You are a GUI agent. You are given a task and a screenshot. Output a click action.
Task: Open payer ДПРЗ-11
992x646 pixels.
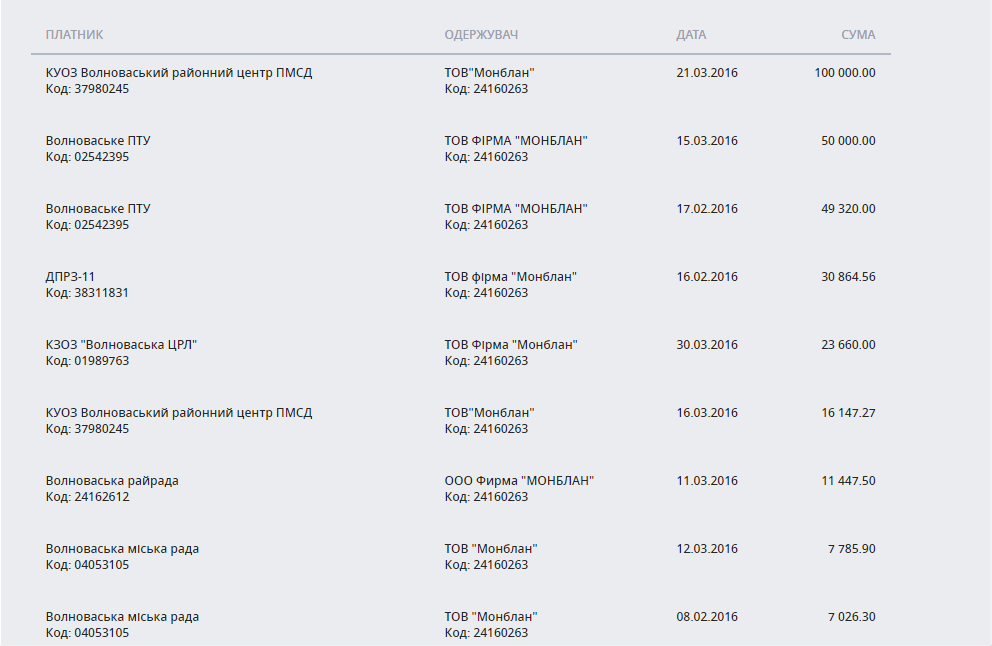[71, 277]
